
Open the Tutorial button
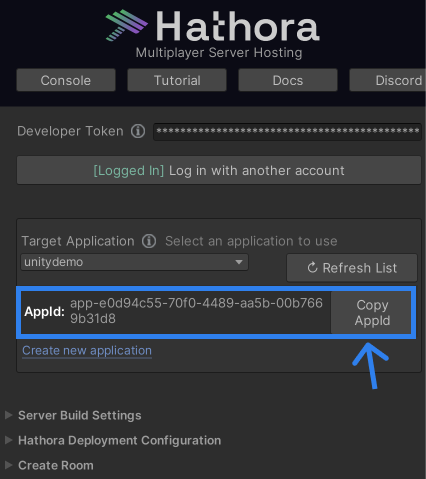(x=177, y=80)
